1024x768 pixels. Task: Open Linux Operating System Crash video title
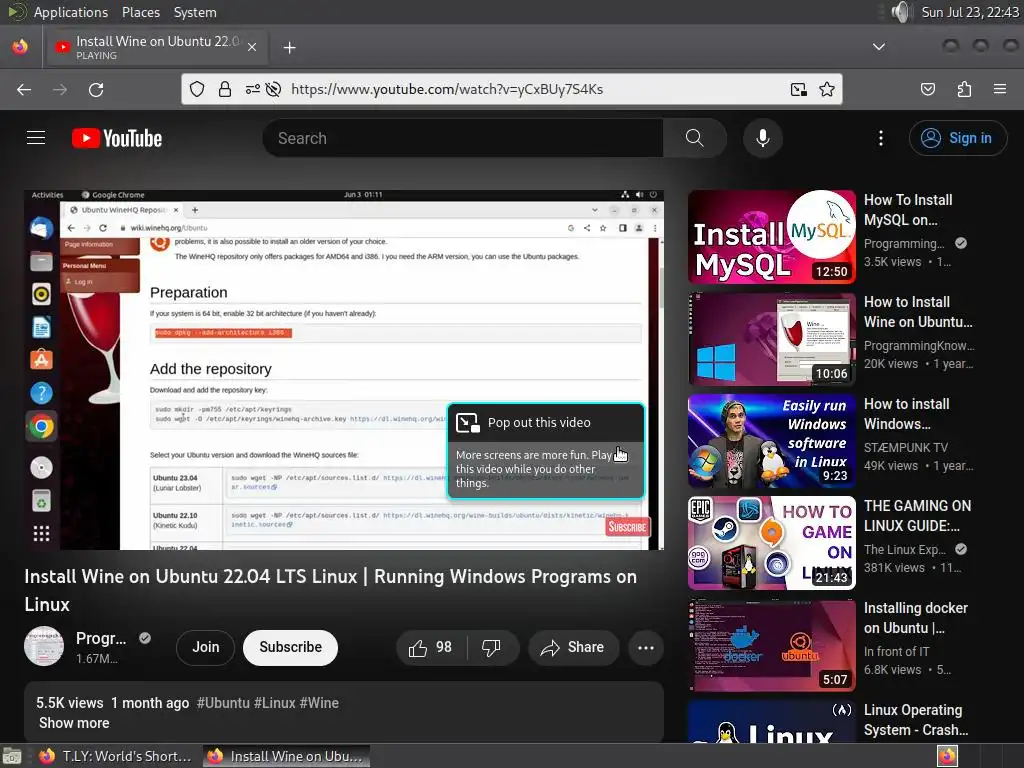click(x=916, y=720)
